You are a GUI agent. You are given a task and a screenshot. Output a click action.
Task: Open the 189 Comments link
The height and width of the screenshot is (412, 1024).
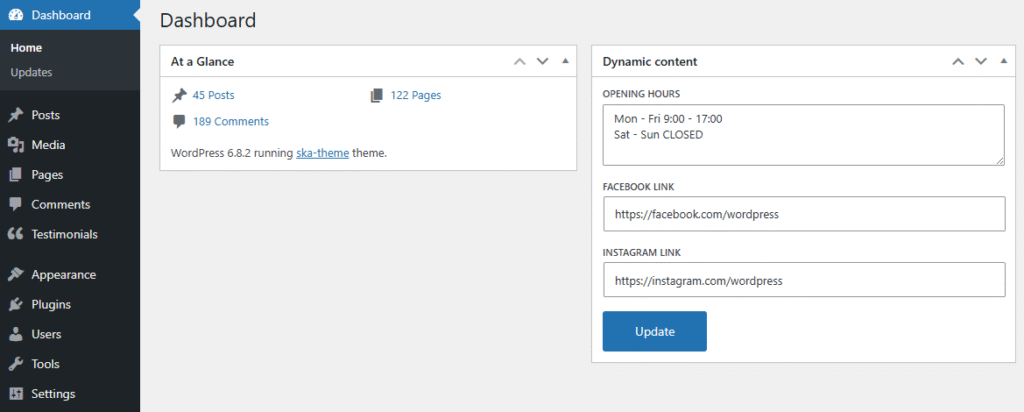pos(230,121)
